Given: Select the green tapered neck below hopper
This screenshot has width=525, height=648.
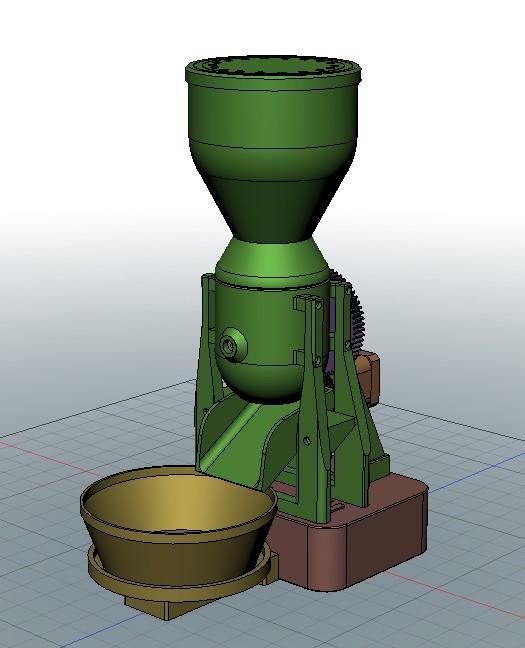Looking at the screenshot, I should pos(273,260).
